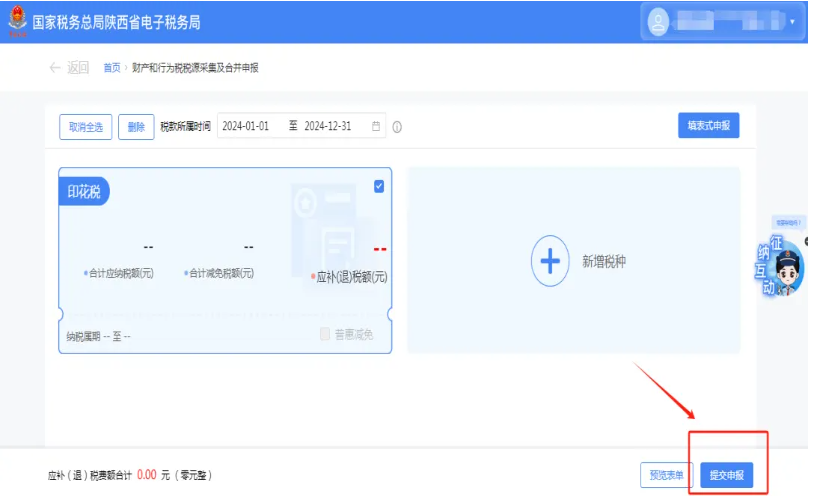Click the 取消全选 button
The height and width of the screenshot is (499, 817).
(86, 127)
